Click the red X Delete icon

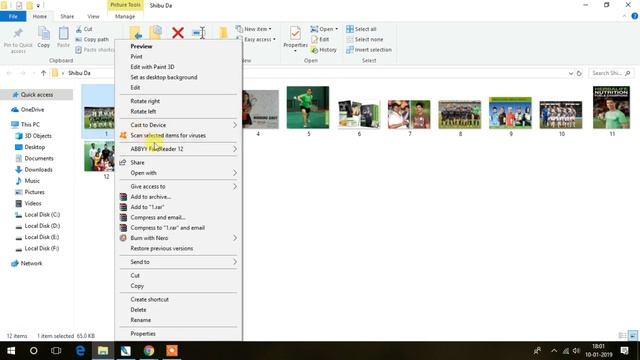[x=178, y=33]
